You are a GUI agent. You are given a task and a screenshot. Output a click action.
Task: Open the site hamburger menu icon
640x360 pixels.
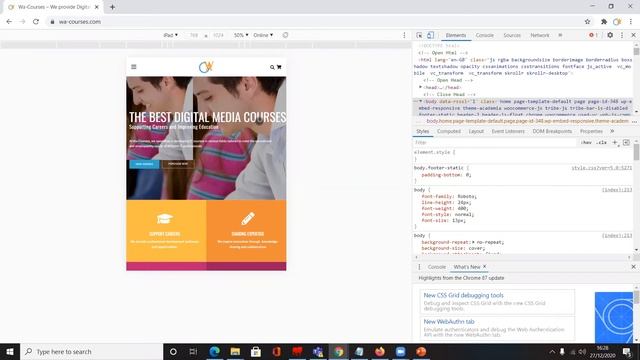point(133,67)
